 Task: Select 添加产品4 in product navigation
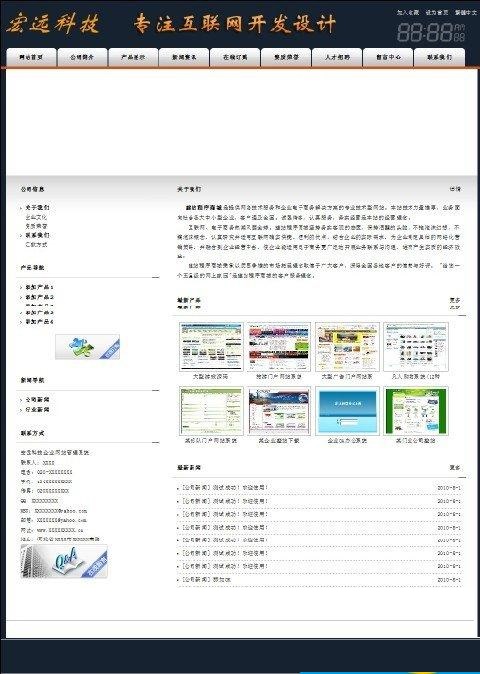pos(39,322)
